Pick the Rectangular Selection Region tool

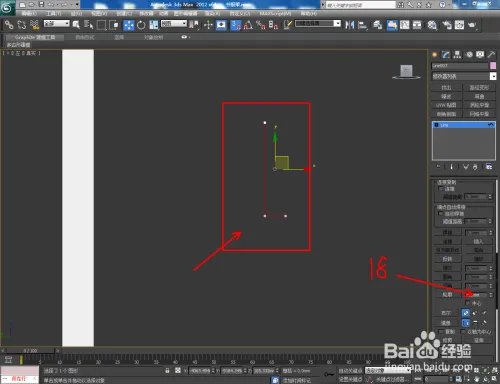pos(101,25)
